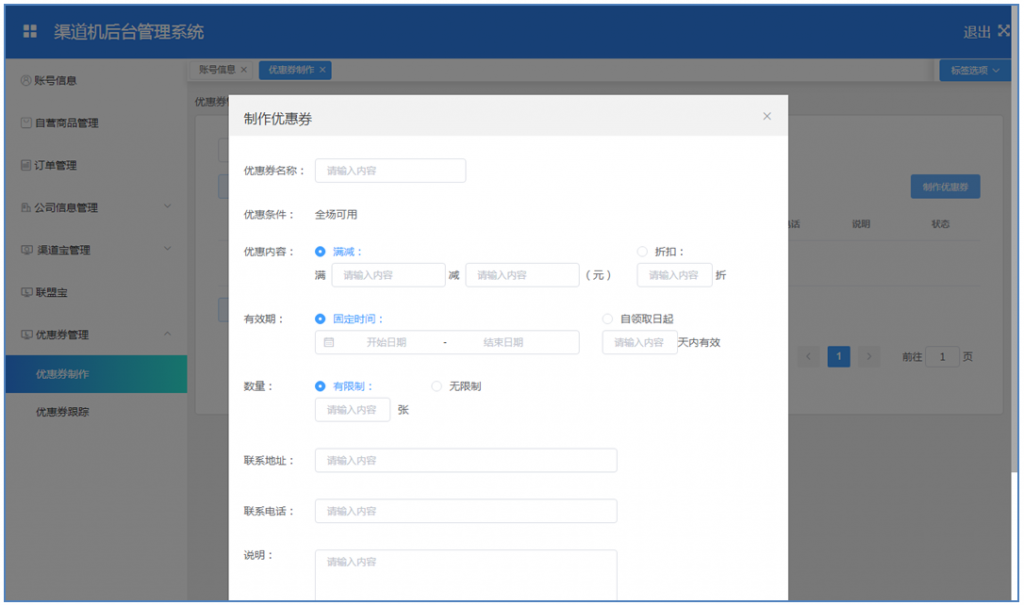This screenshot has height=605, width=1024.
Task: Click the calendar icon in date range
Action: (x=329, y=342)
